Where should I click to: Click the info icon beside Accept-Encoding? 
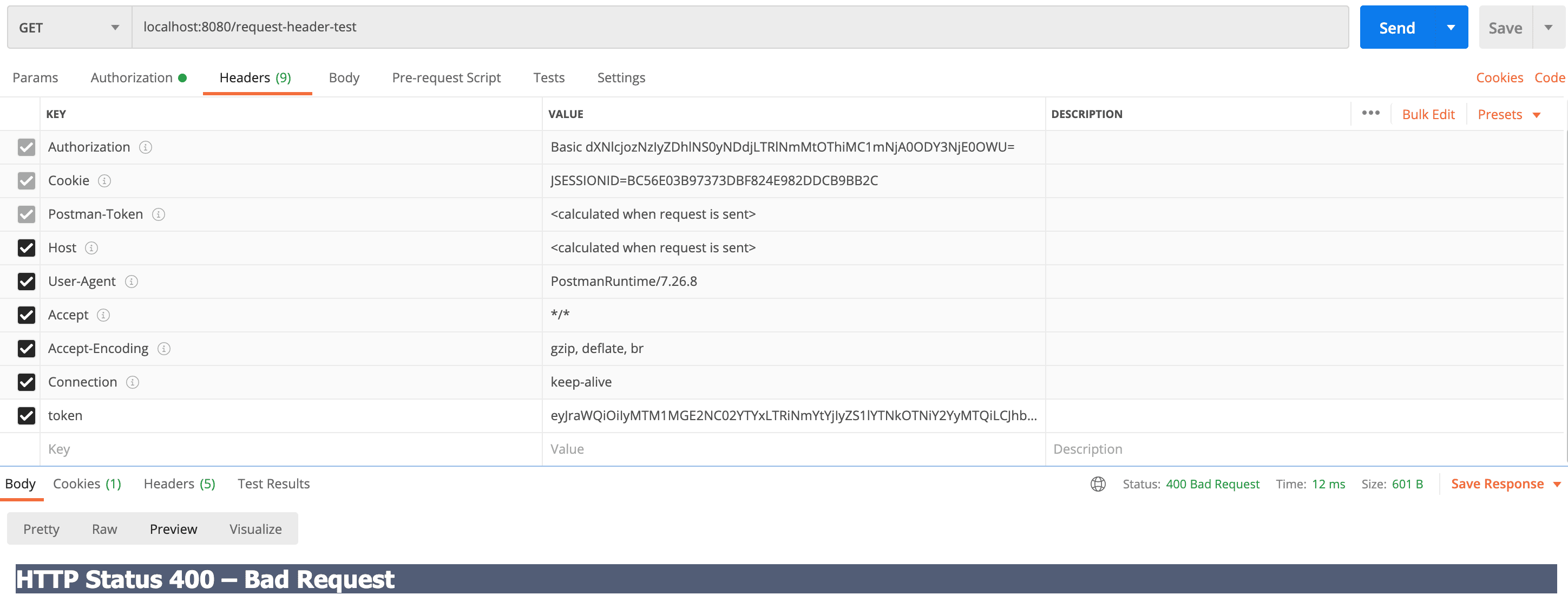[x=163, y=348]
